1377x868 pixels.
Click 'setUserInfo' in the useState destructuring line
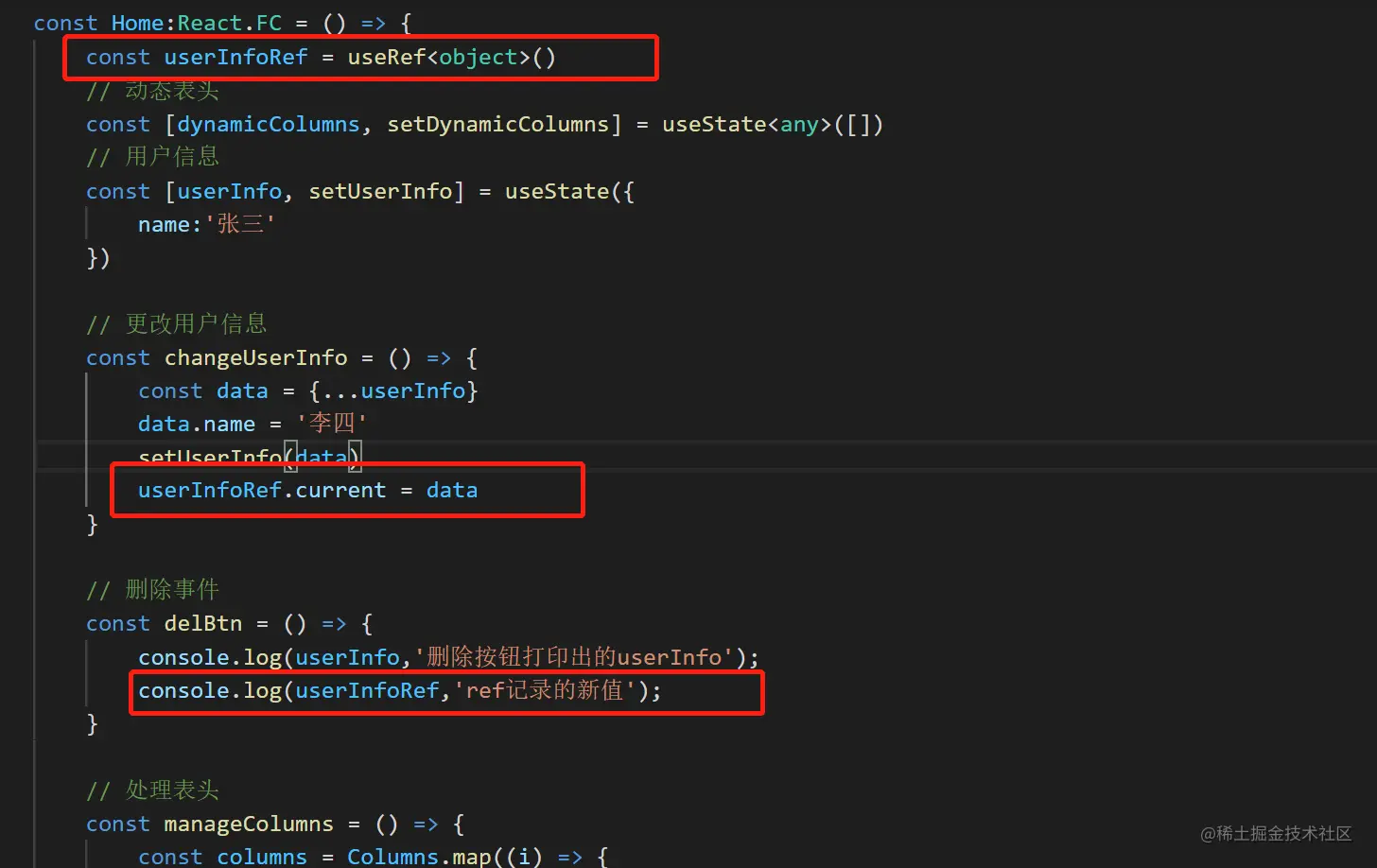coord(380,191)
